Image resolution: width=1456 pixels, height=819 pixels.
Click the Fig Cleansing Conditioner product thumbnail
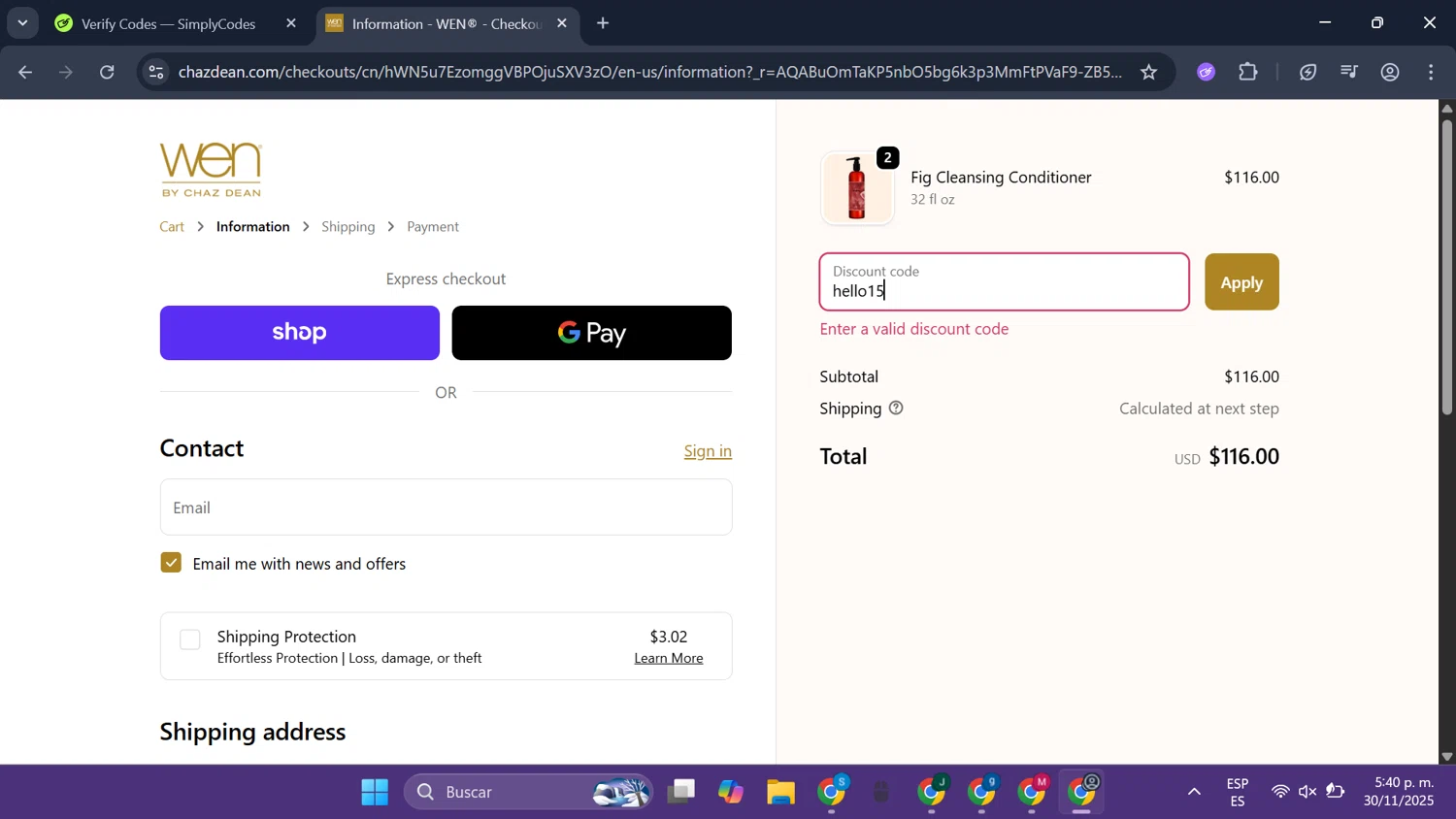point(857,189)
